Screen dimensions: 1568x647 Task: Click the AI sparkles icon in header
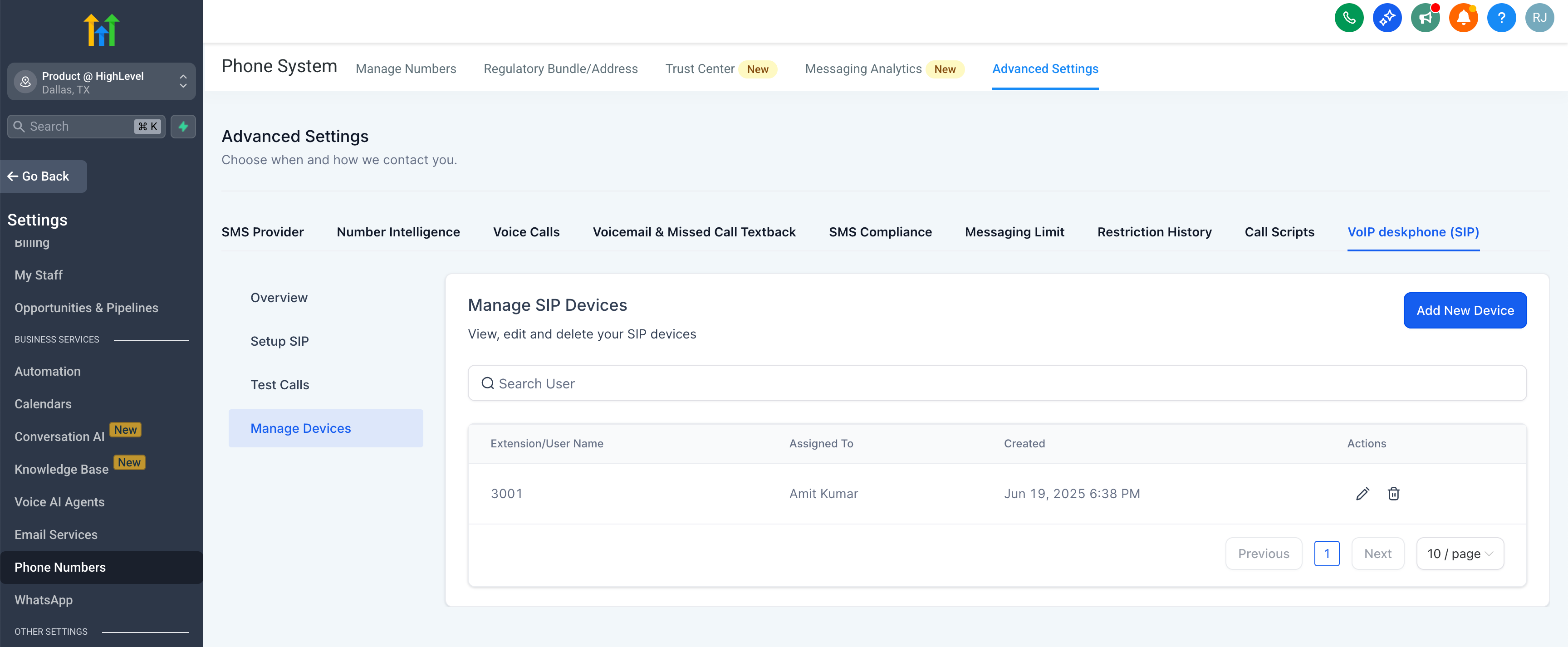coord(1387,18)
